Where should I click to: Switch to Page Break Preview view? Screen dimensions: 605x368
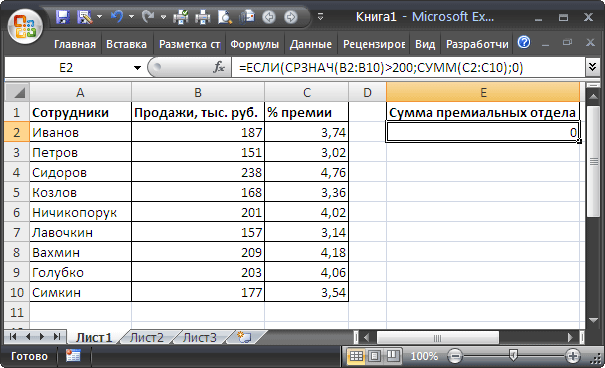[393, 355]
